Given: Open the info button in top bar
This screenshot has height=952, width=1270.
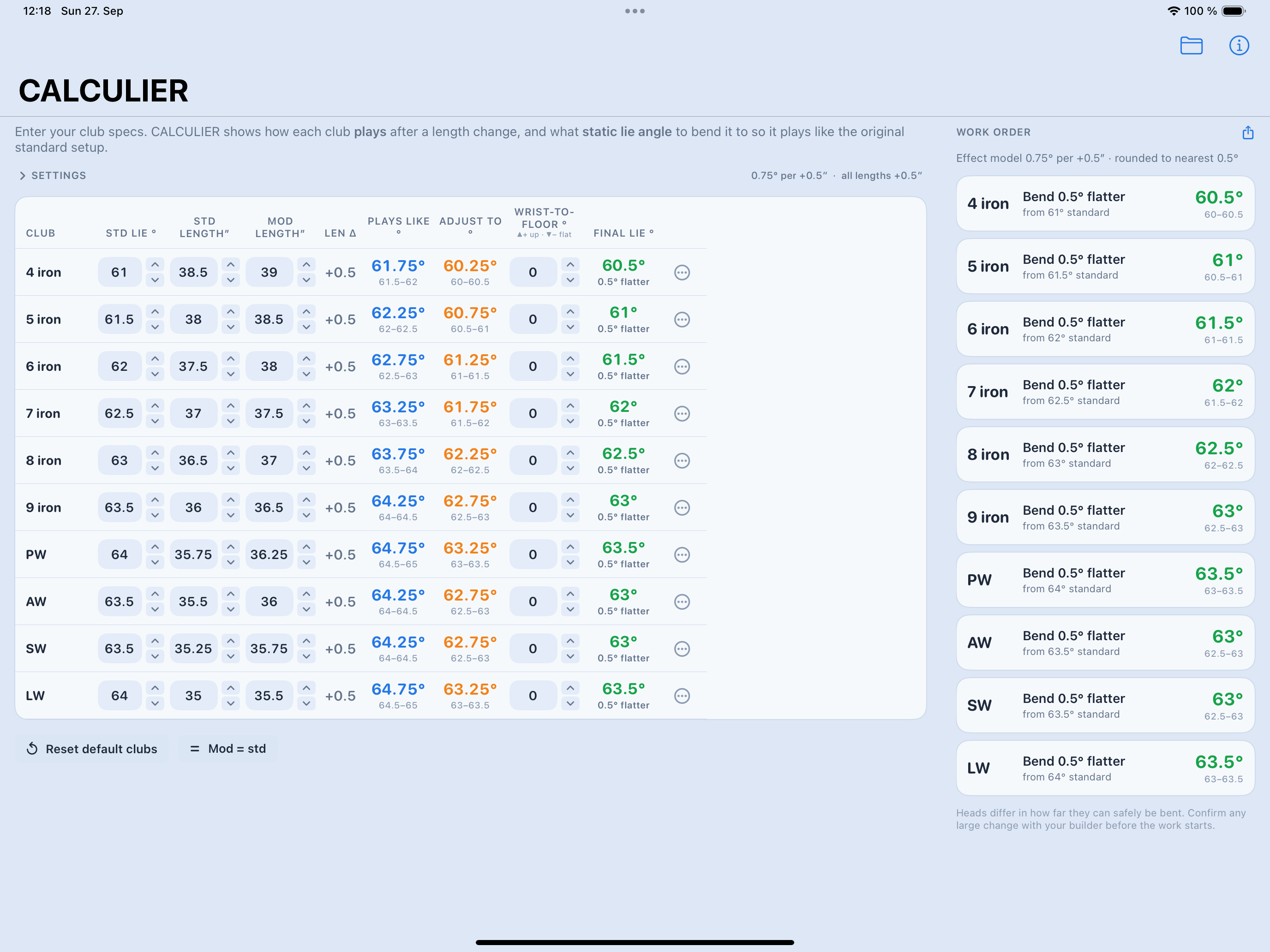Looking at the screenshot, I should [1239, 45].
